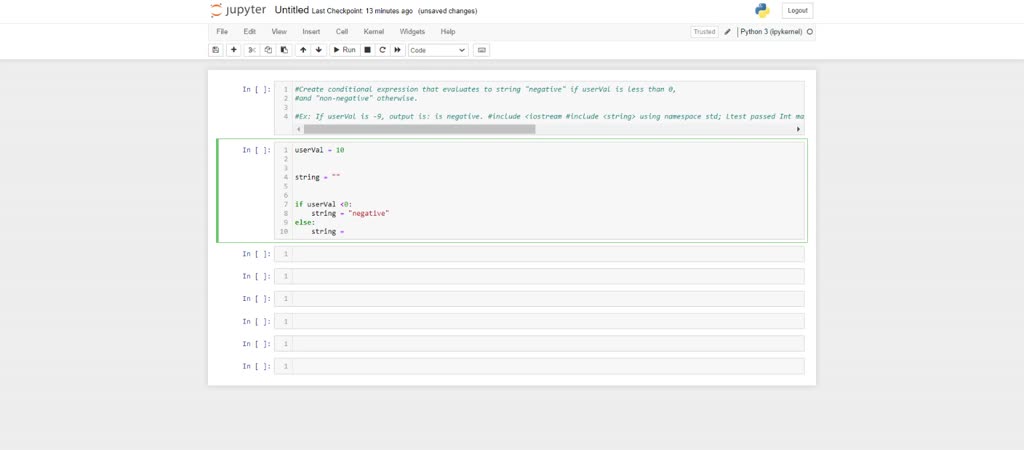Insert a new cell below with plus icon
Screen dimensions: 1024x450
pyautogui.click(x=234, y=50)
